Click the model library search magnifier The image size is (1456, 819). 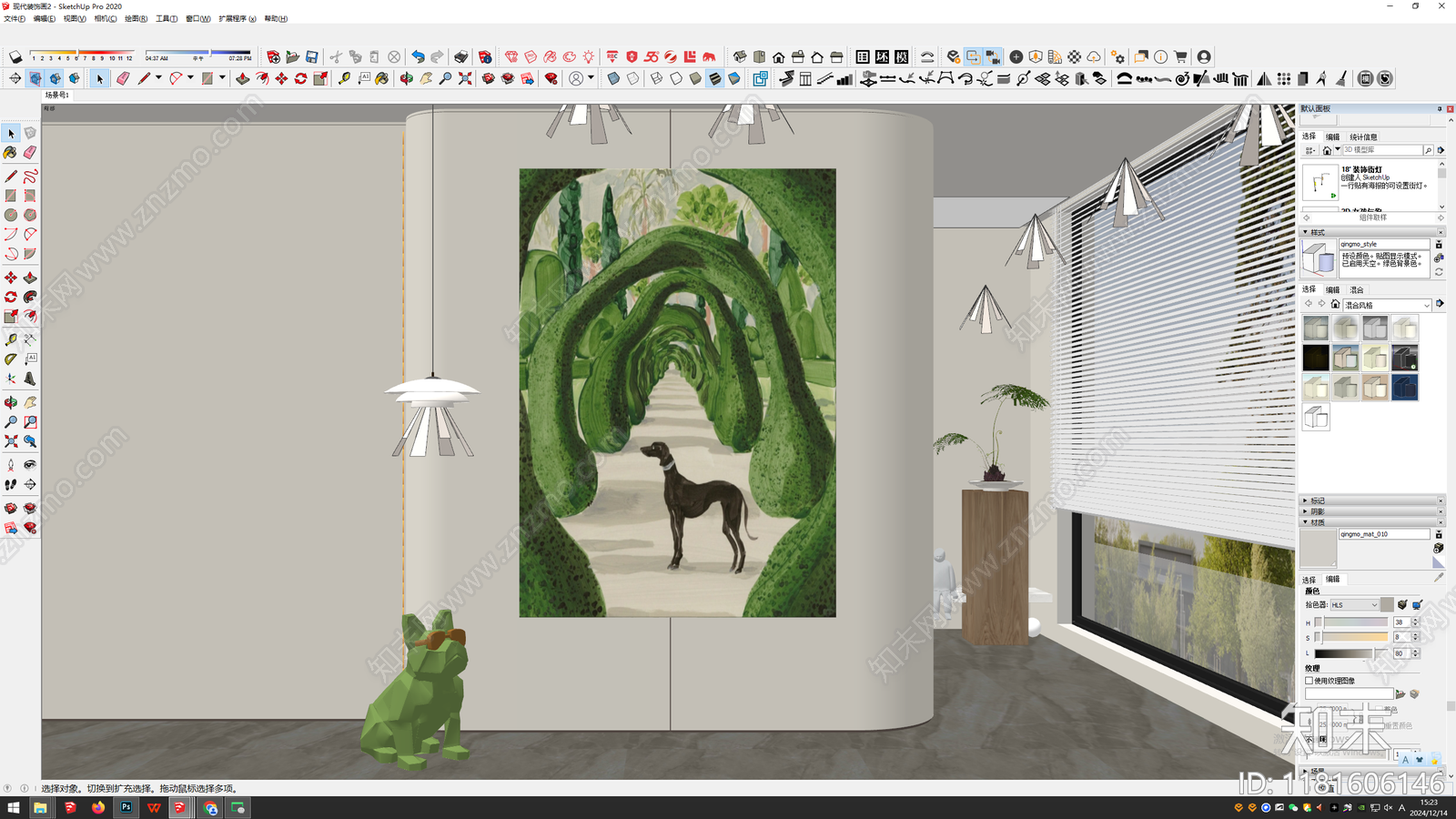1428,150
